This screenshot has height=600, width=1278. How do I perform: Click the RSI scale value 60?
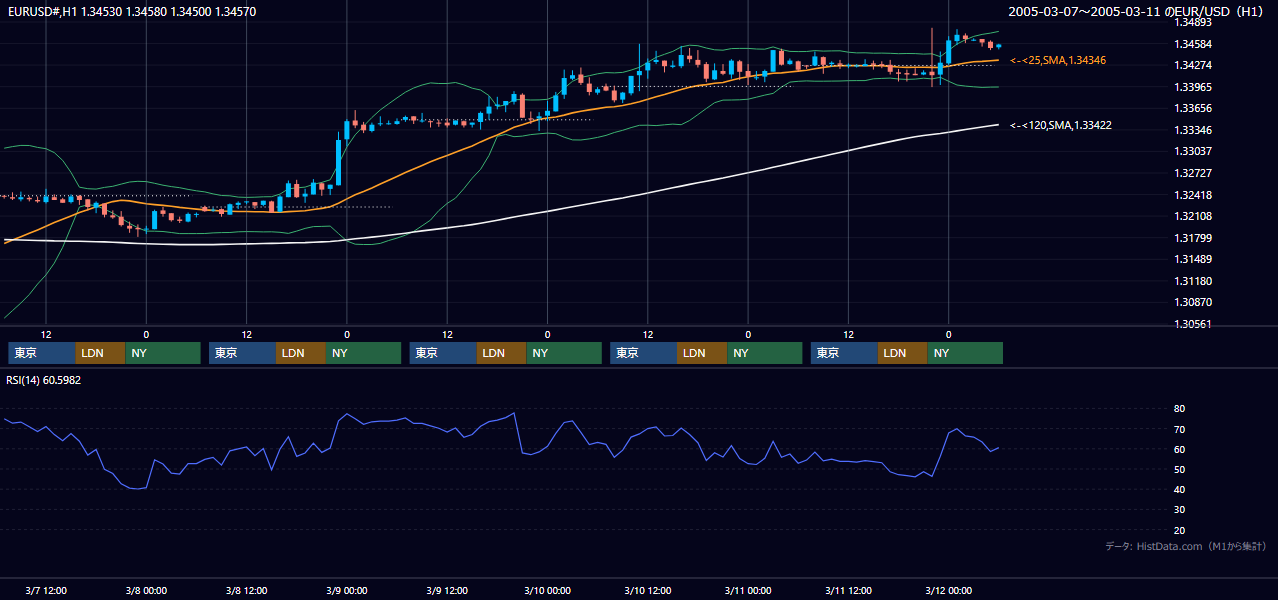(x=1179, y=449)
